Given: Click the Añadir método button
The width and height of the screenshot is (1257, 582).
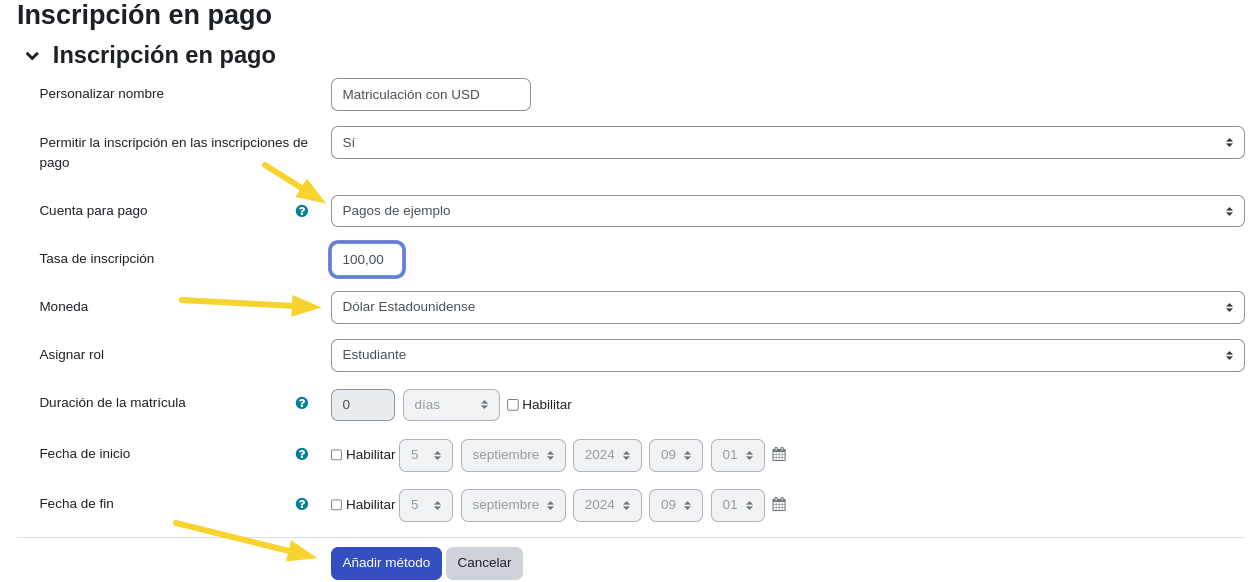Looking at the screenshot, I should pos(386,563).
